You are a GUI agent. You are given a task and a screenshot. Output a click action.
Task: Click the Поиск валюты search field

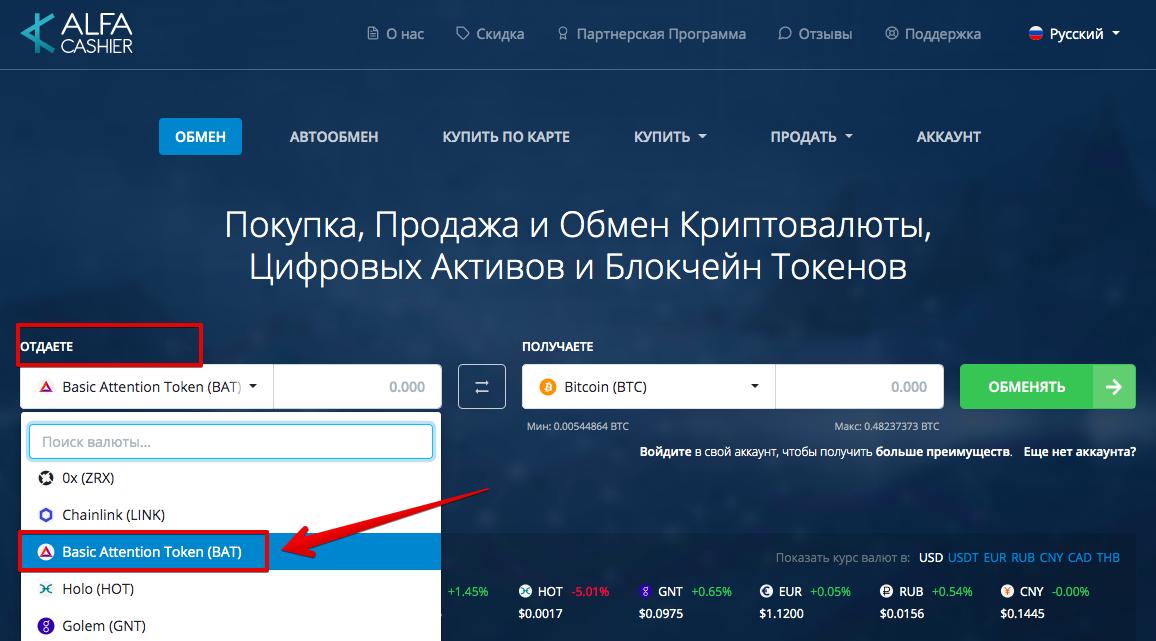point(231,441)
